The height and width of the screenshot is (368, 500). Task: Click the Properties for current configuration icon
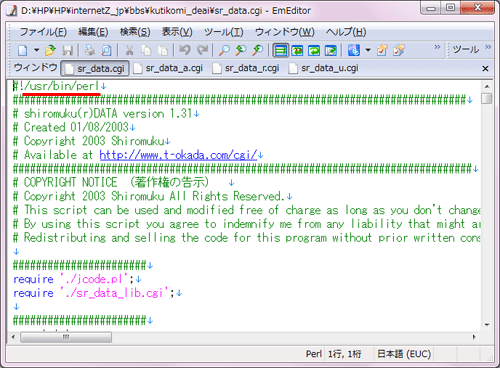tap(382, 50)
